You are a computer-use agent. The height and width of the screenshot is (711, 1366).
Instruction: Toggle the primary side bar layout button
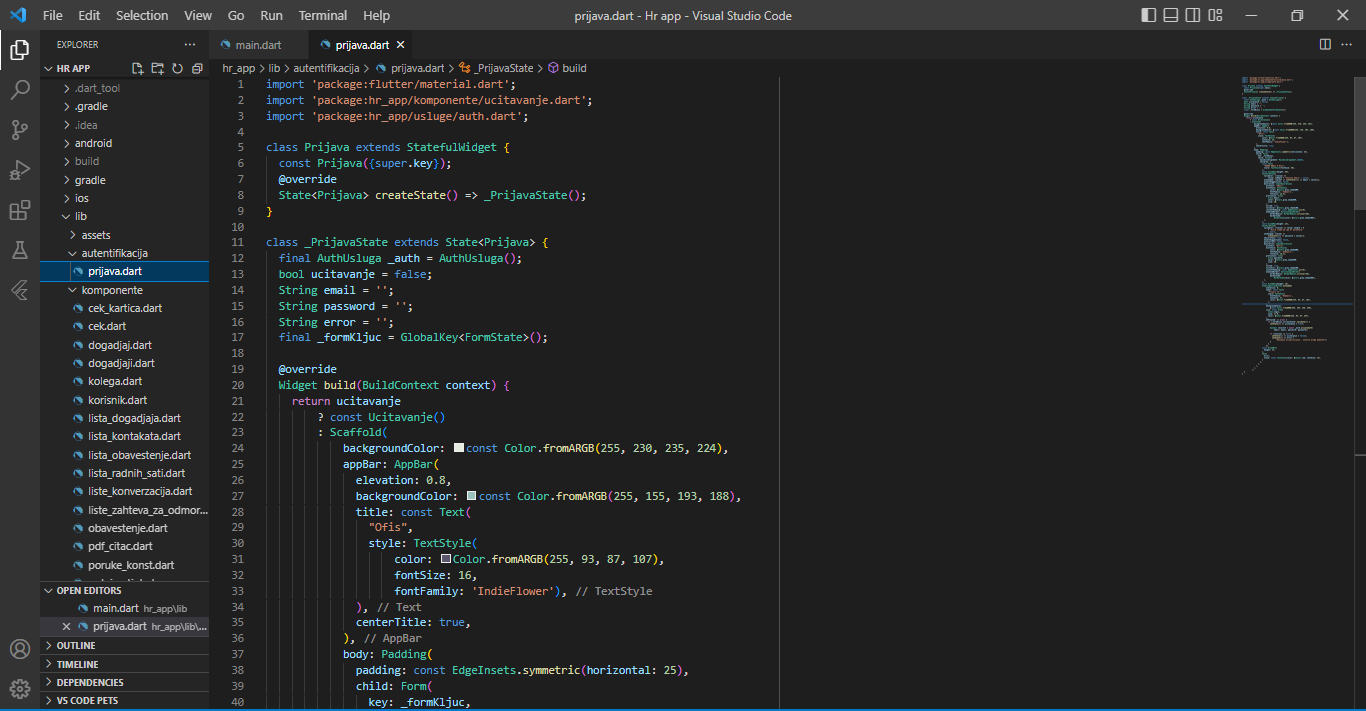(1150, 15)
